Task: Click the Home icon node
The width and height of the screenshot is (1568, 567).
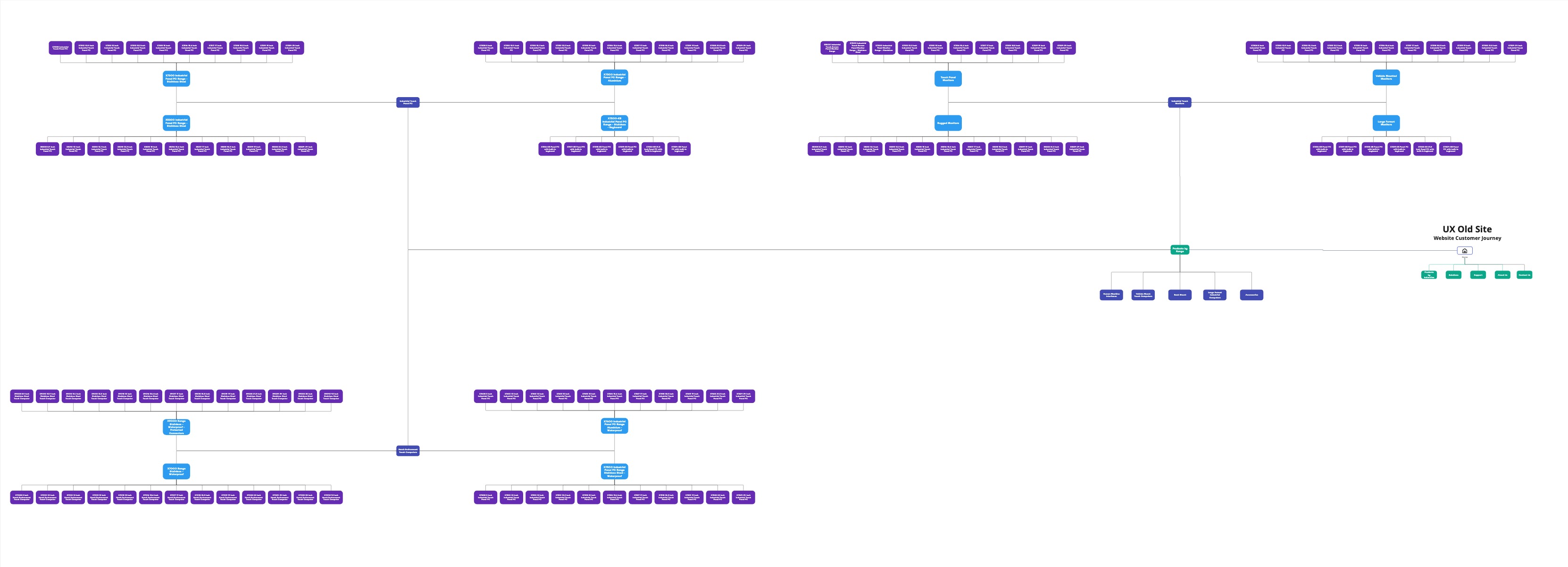Action: tap(1465, 251)
